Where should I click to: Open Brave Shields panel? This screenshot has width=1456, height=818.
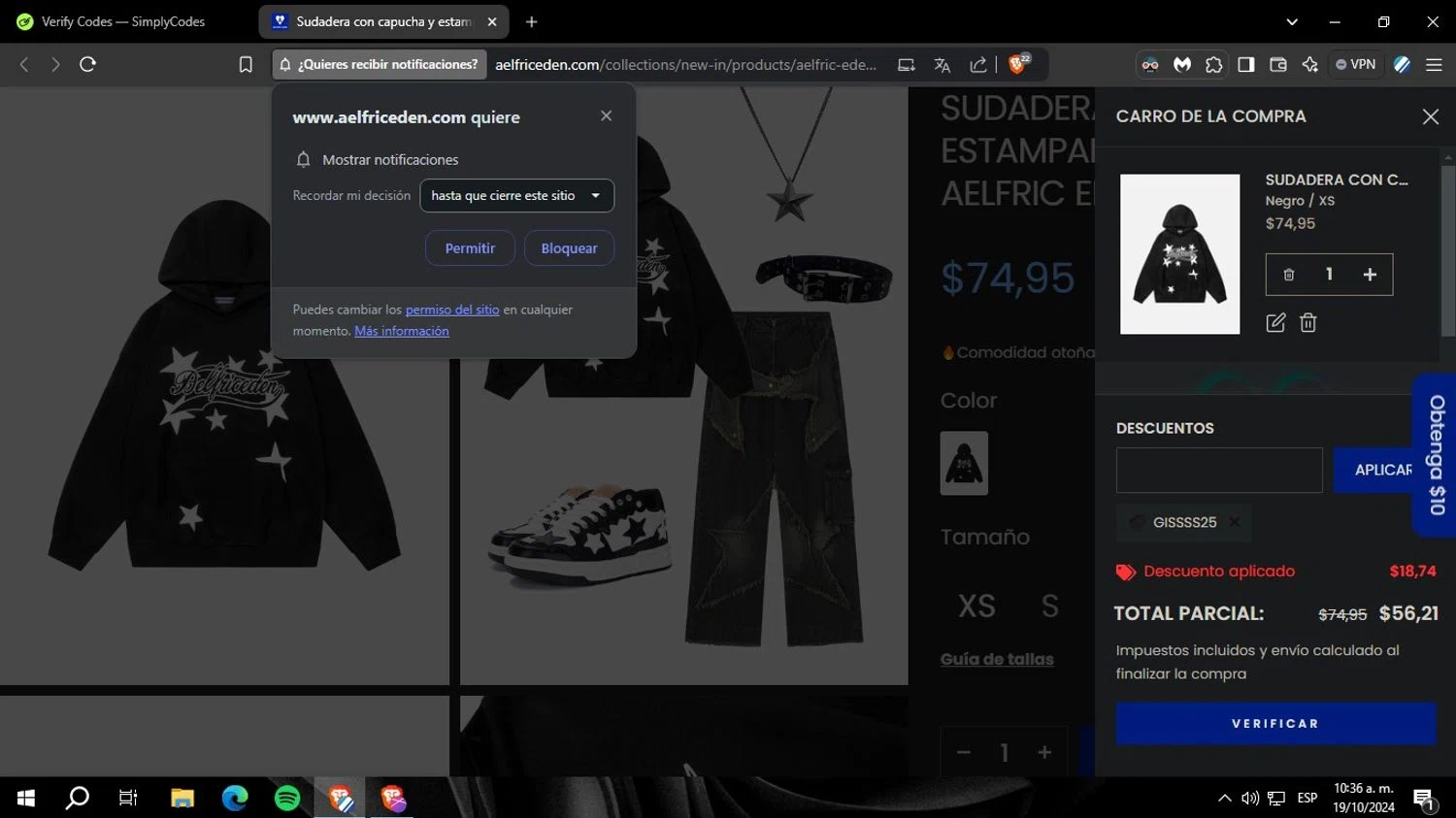[1018, 64]
